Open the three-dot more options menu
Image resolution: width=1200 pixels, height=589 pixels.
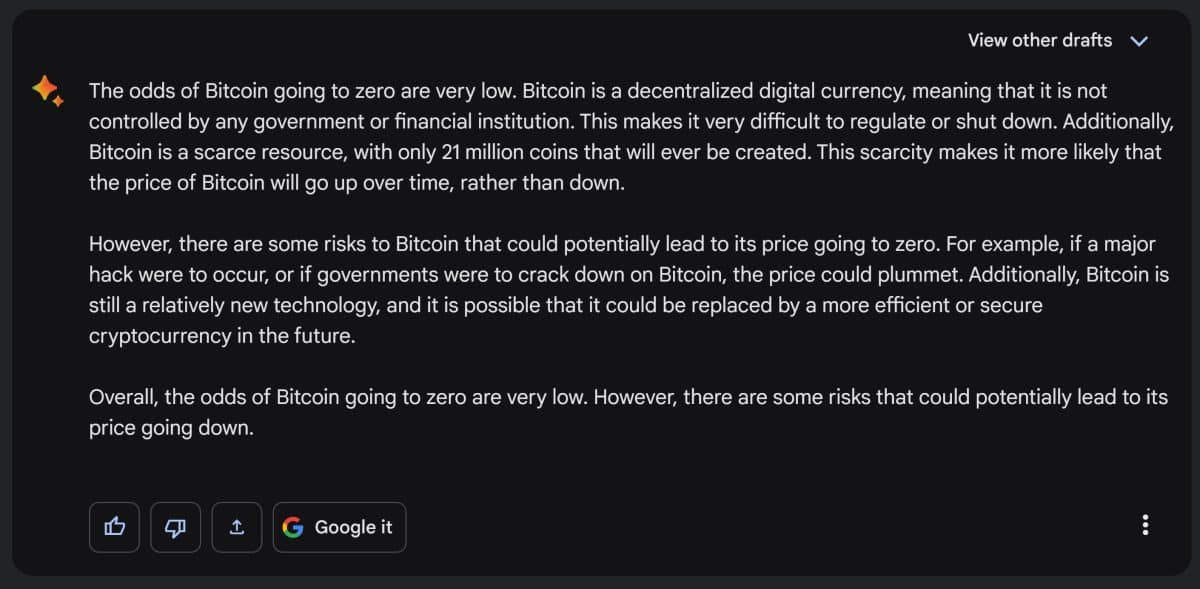coord(1145,526)
